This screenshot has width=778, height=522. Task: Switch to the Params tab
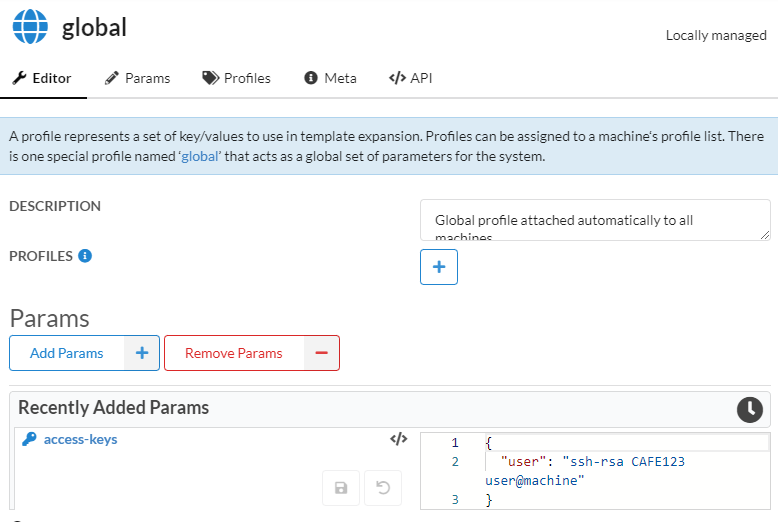point(137,78)
